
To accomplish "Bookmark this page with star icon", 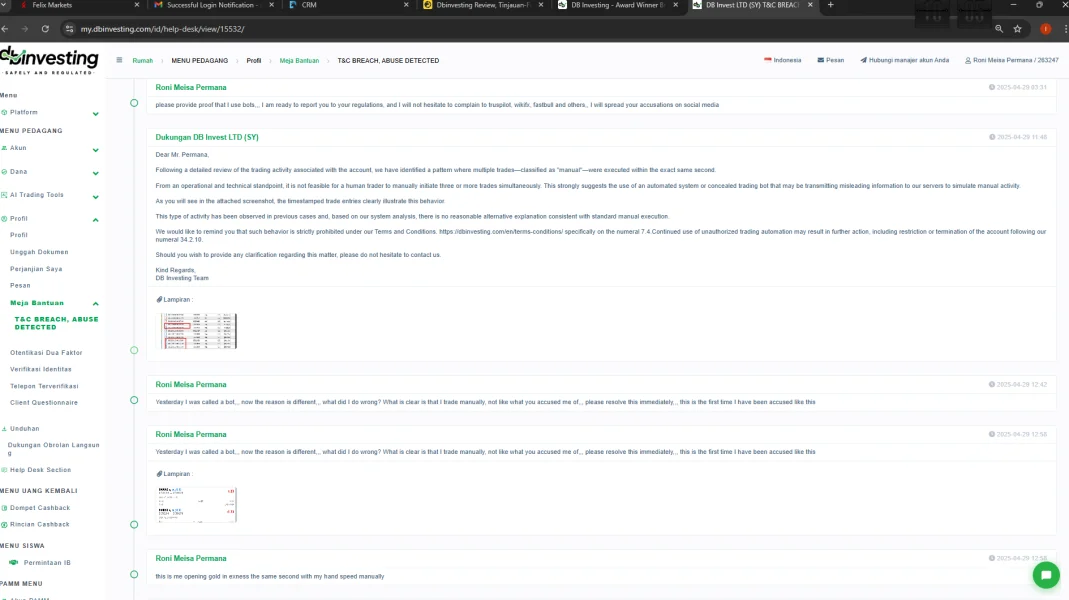I will coord(1017,29).
